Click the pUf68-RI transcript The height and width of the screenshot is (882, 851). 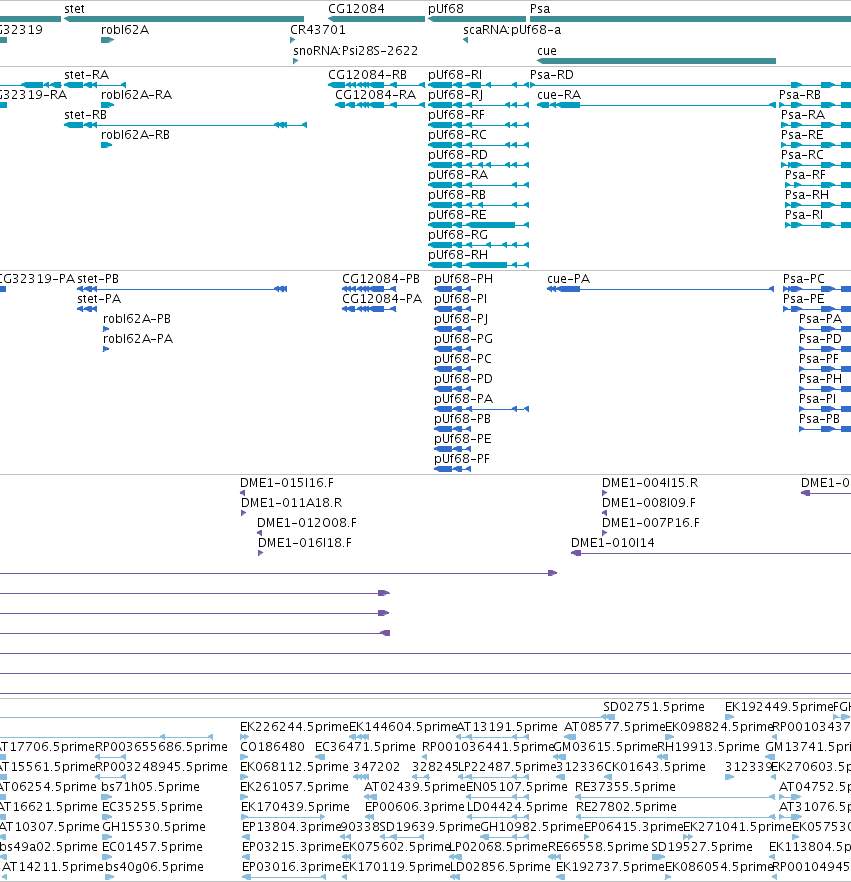479,85
